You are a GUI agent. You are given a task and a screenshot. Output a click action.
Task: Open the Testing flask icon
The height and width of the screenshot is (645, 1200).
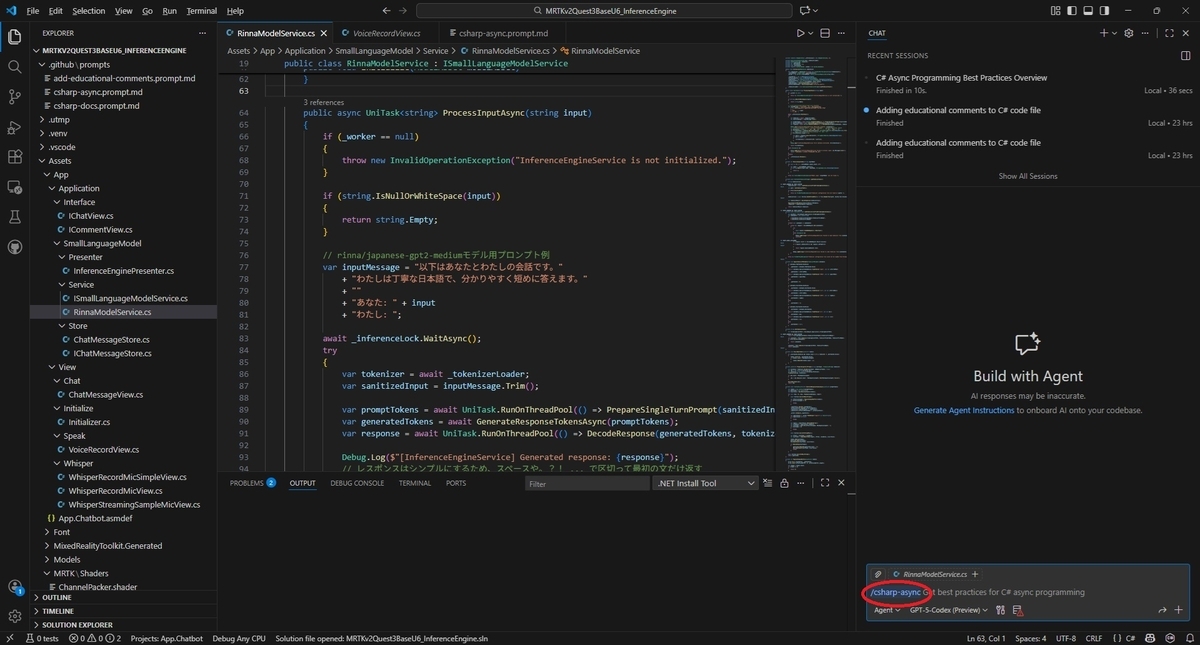click(14, 217)
